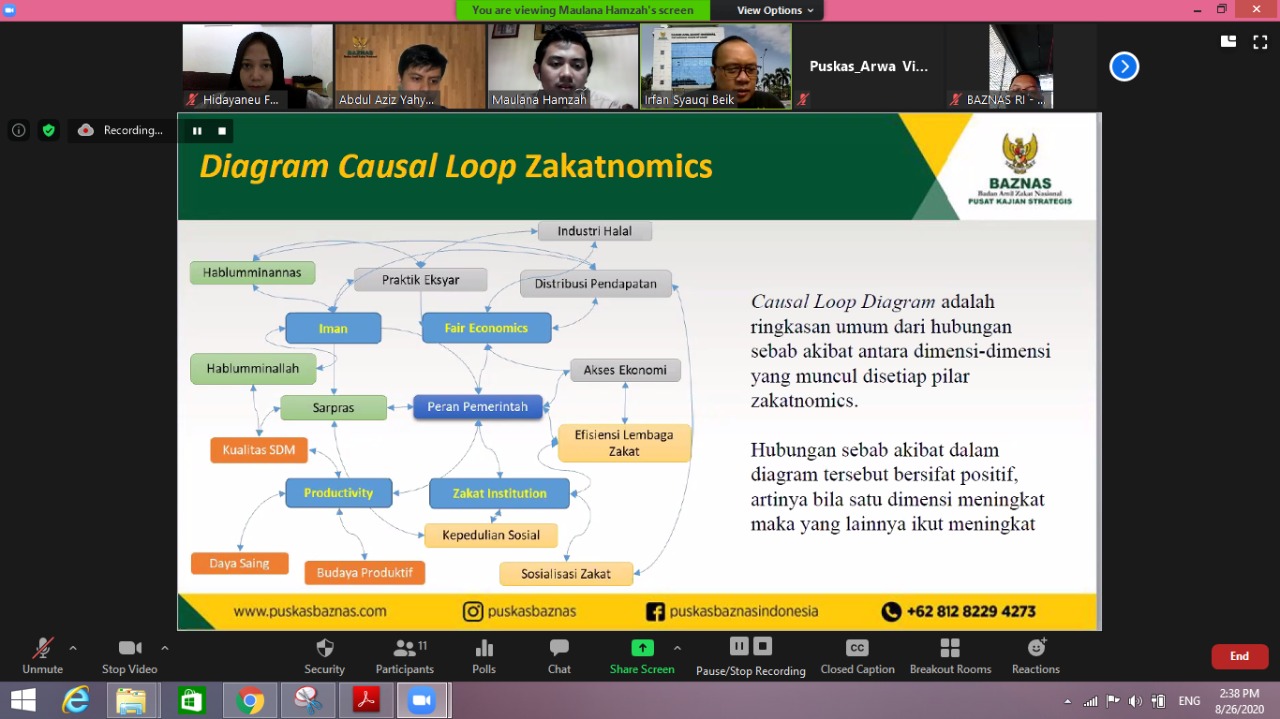Unmute the microphone
This screenshot has height=719, width=1280.
click(x=42, y=656)
